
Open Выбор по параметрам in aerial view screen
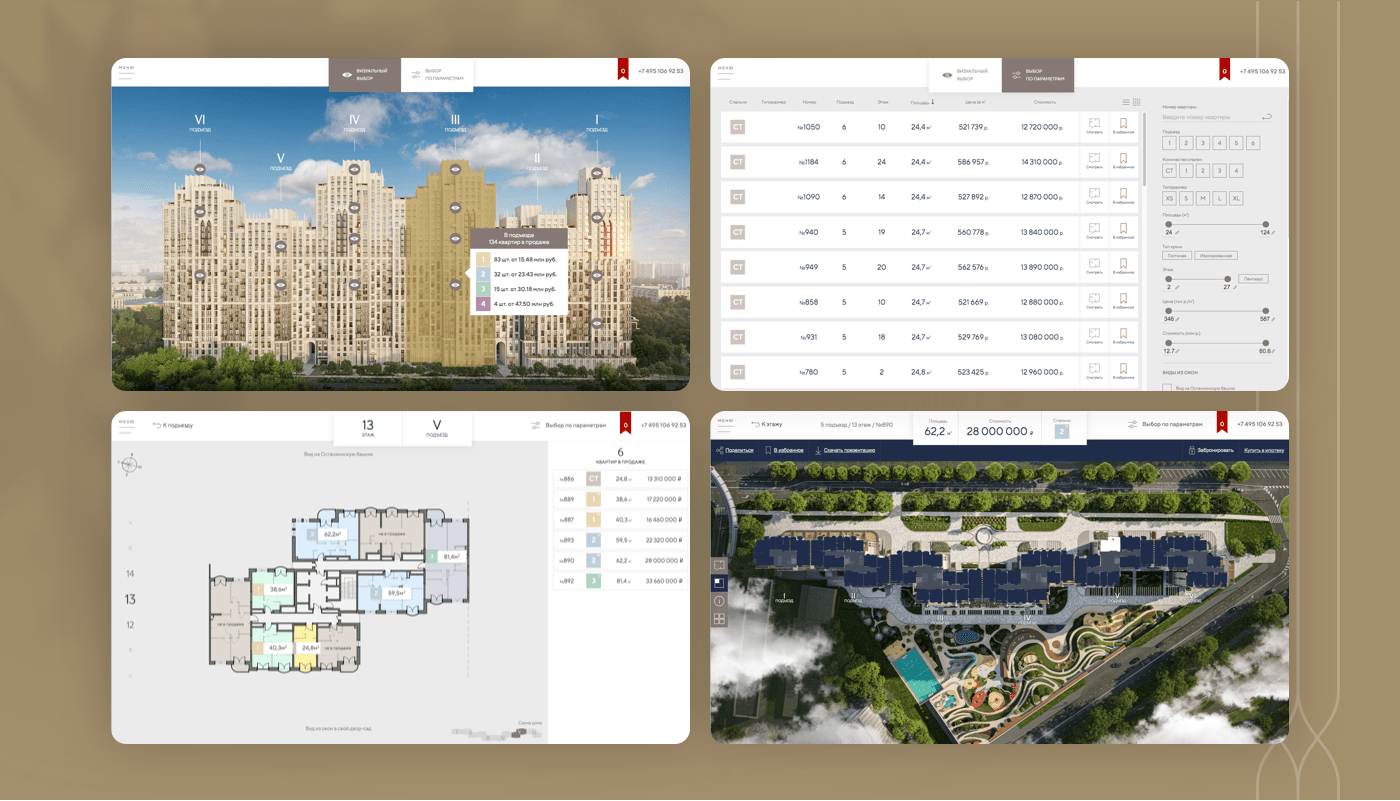click(1165, 424)
